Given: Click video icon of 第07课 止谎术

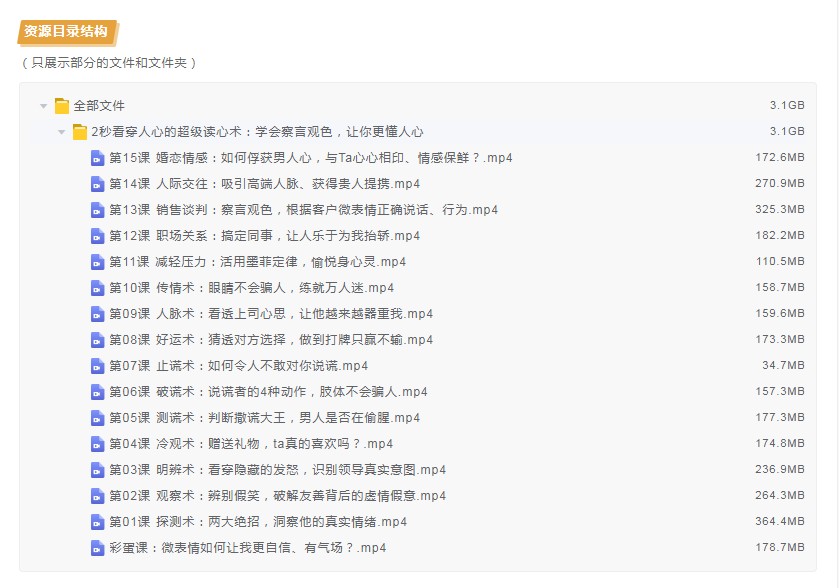Looking at the screenshot, I should pyautogui.click(x=97, y=366).
